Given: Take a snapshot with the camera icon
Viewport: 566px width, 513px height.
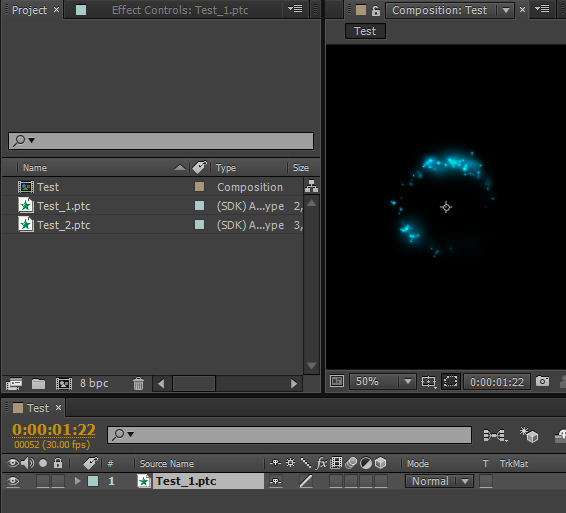Looking at the screenshot, I should coord(542,381).
